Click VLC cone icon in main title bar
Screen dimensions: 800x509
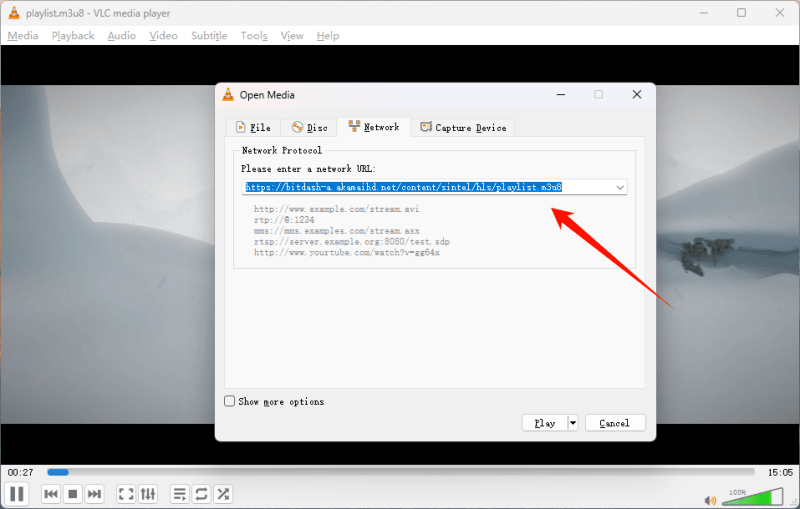[x=14, y=13]
